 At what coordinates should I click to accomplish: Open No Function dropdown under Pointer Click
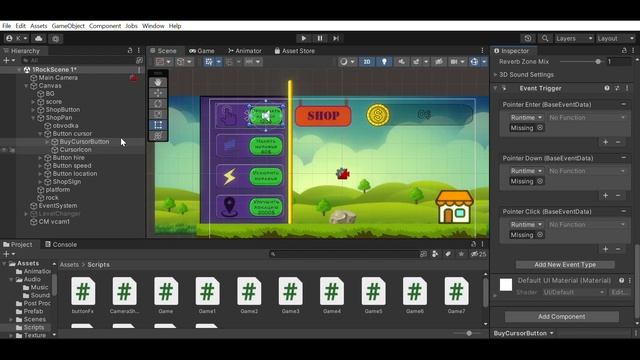(587, 224)
